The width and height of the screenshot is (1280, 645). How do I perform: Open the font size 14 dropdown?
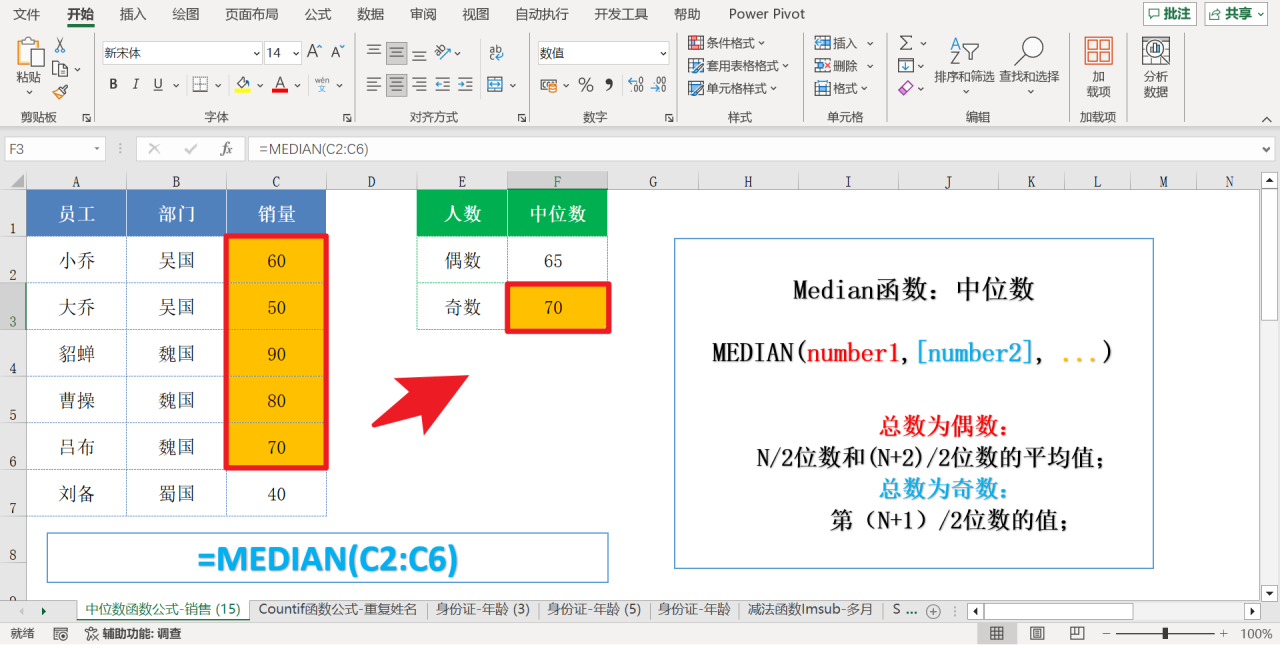tap(296, 53)
